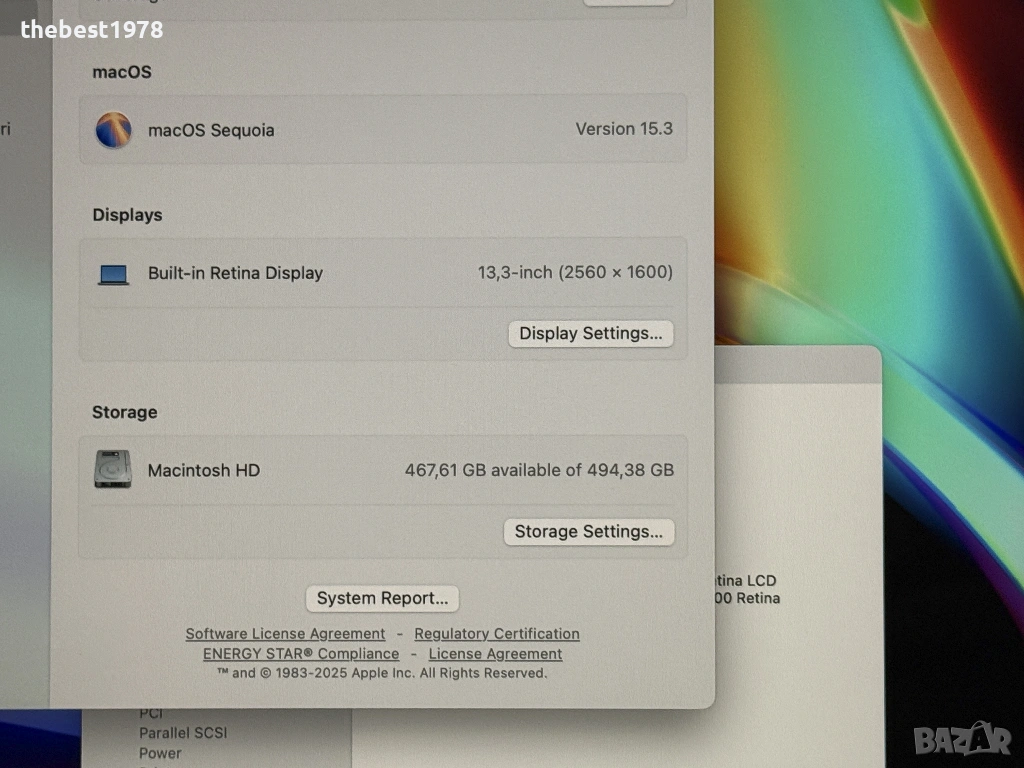
Task: Click the Built-in Retina Display label
Action: [x=235, y=273]
